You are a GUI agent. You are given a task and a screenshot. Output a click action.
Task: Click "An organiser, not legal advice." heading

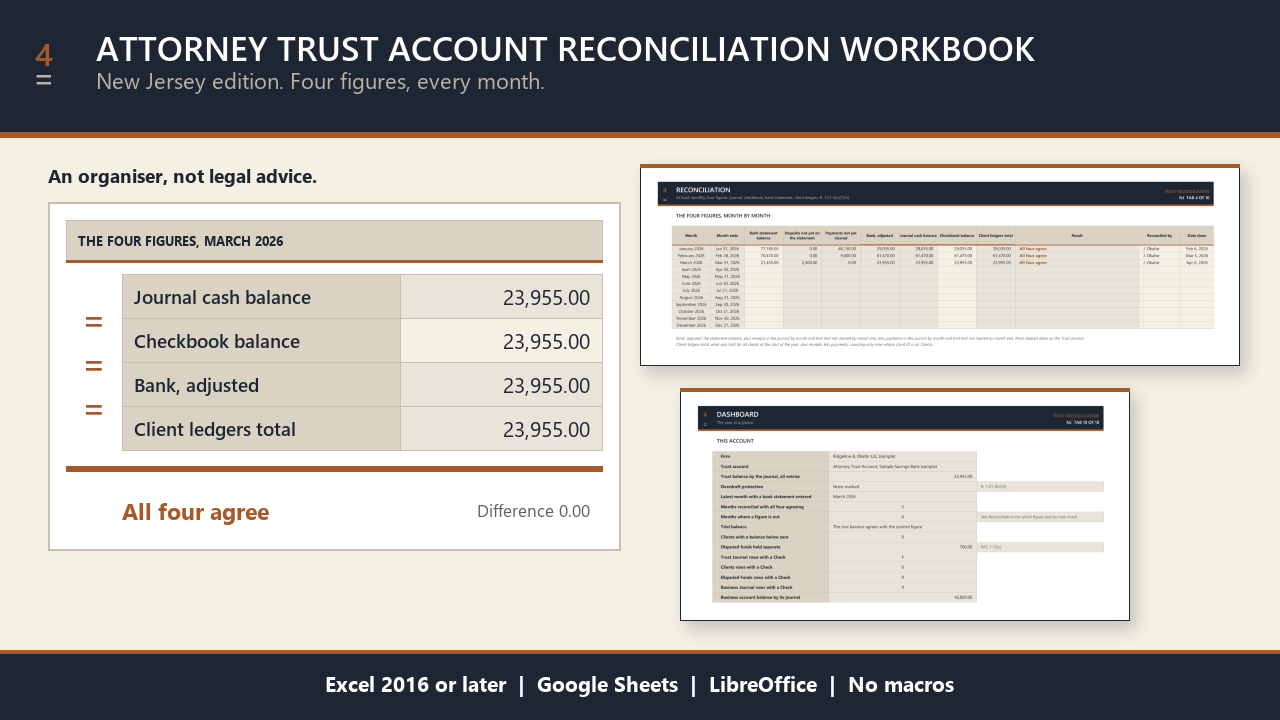pyautogui.click(x=182, y=177)
